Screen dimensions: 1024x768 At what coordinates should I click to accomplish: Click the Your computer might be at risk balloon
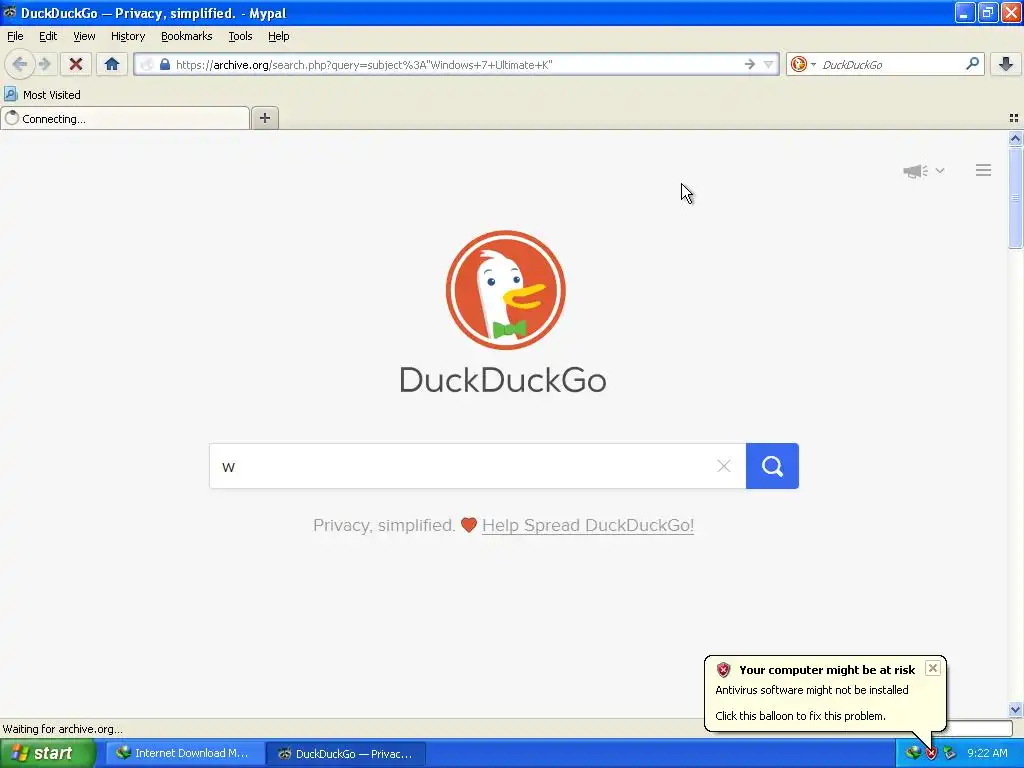point(825,693)
